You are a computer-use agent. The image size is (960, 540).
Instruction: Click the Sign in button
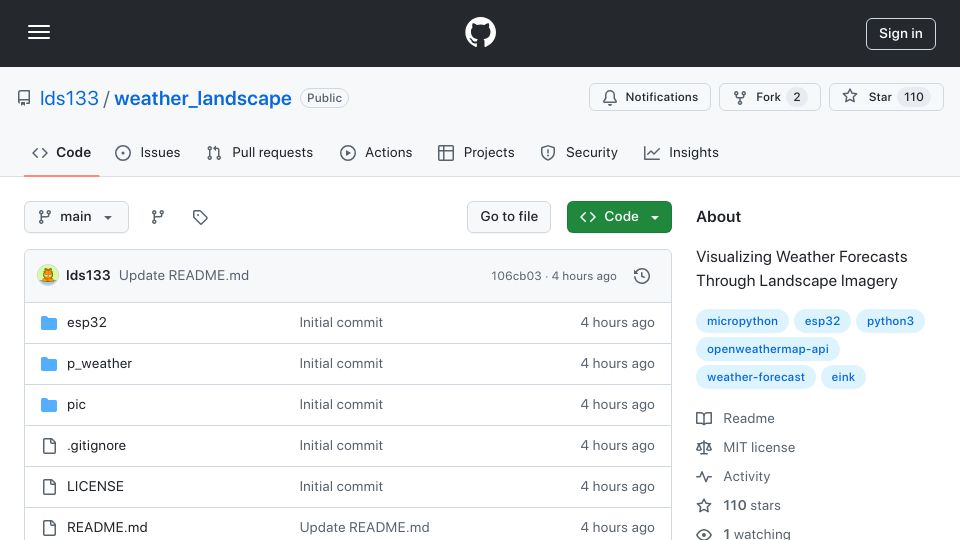click(x=901, y=34)
